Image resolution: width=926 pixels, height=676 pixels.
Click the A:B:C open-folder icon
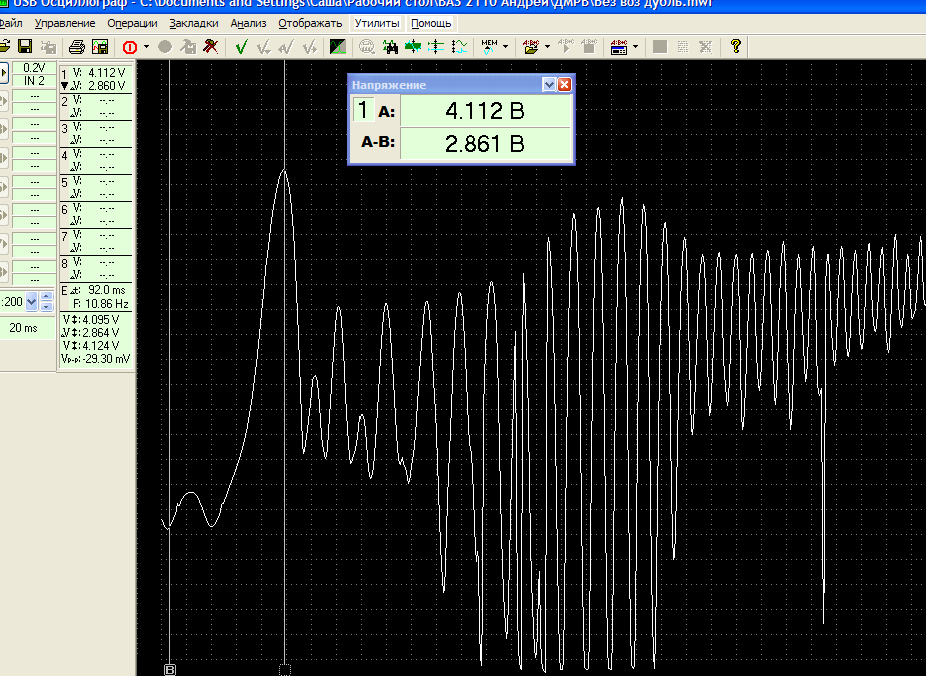[x=532, y=47]
